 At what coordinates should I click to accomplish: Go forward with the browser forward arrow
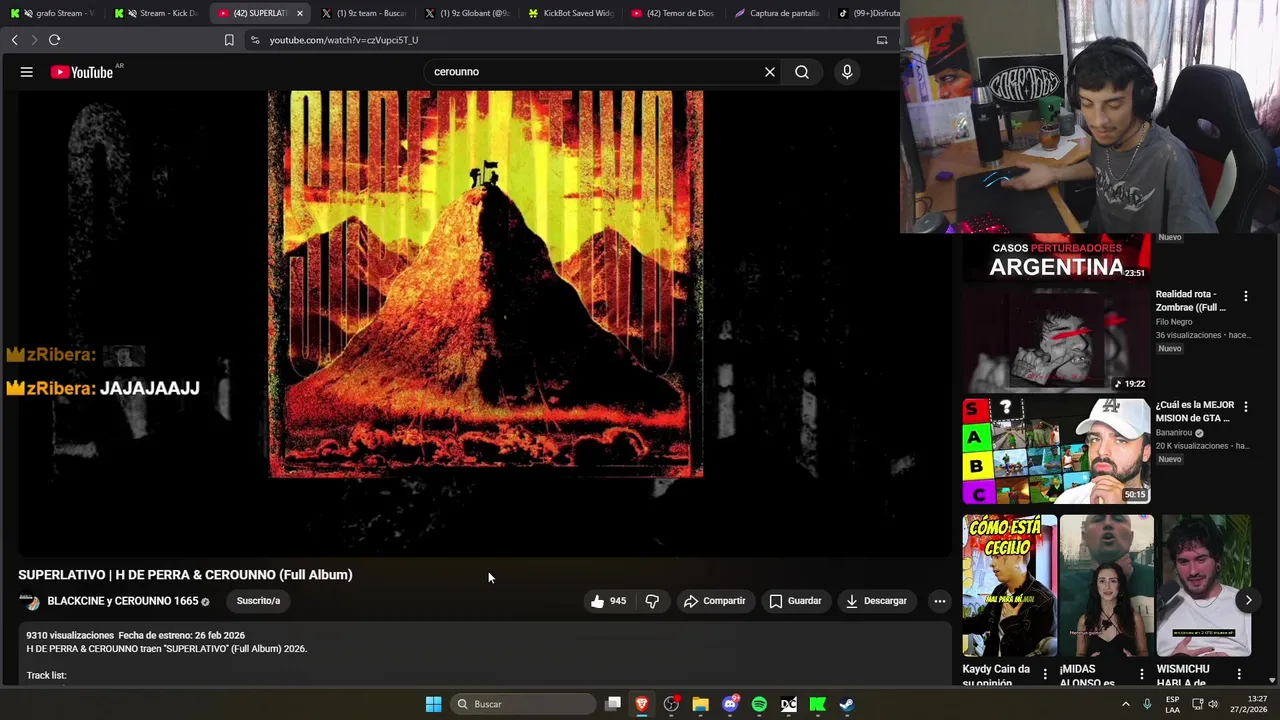point(34,40)
